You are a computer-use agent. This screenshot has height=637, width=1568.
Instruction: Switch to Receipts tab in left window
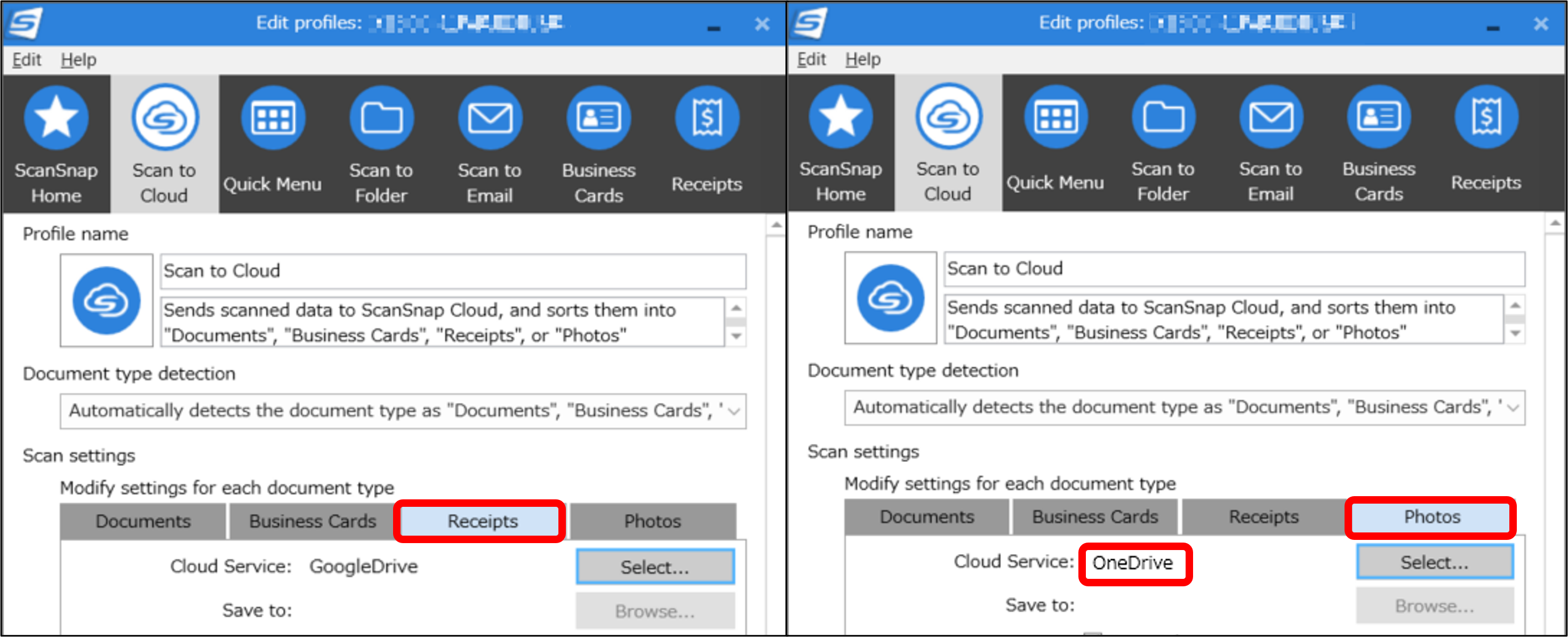point(482,521)
